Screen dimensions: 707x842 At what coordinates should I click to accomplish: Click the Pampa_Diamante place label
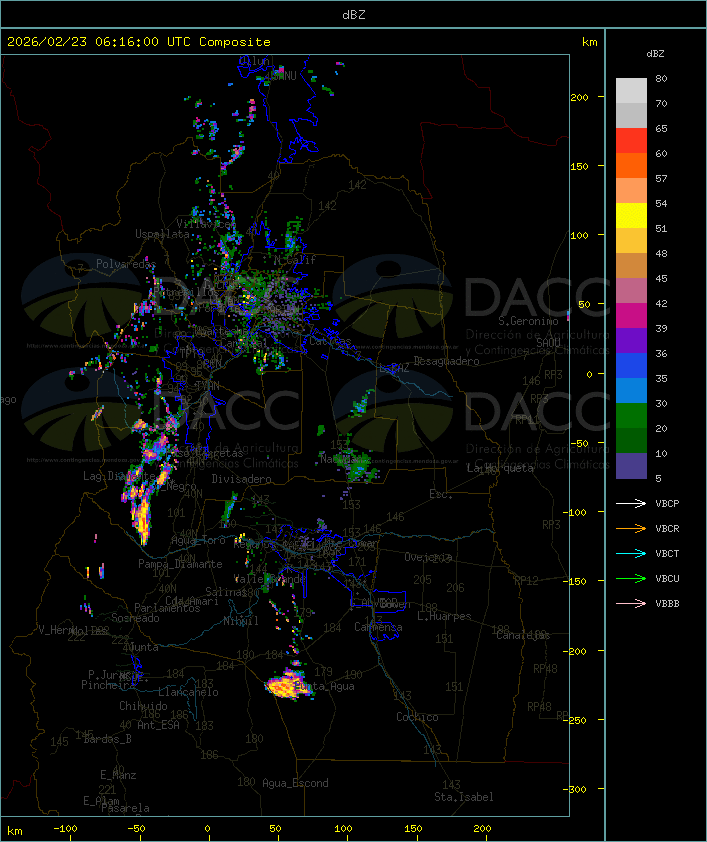point(180,564)
